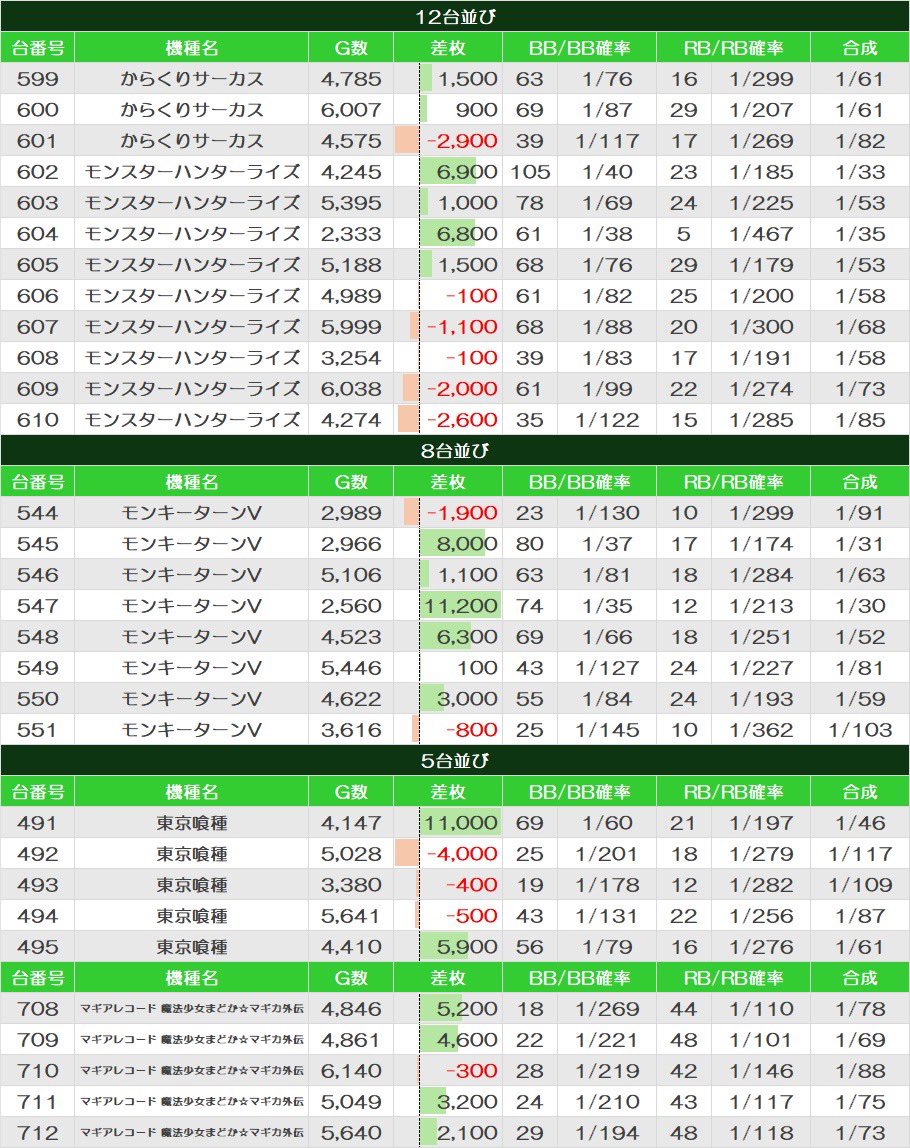The width and height of the screenshot is (910, 1148).
Task: Click 差枚 value 5,900 in row 495
Action: 467,947
